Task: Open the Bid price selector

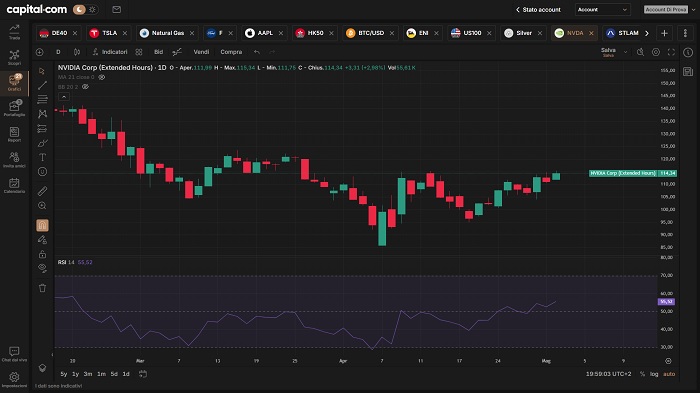Action: (158, 52)
